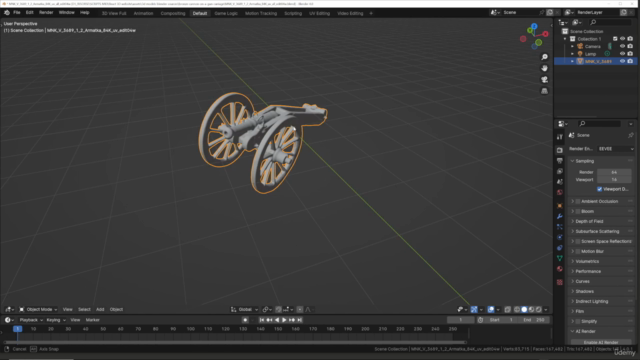Toggle the viewport gizmo visibility icon
The height and width of the screenshot is (360, 640).
coord(474,309)
